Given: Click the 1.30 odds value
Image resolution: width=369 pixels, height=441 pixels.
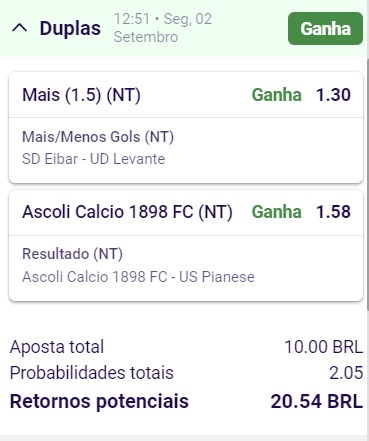Looking at the screenshot, I should pyautogui.click(x=333, y=95).
